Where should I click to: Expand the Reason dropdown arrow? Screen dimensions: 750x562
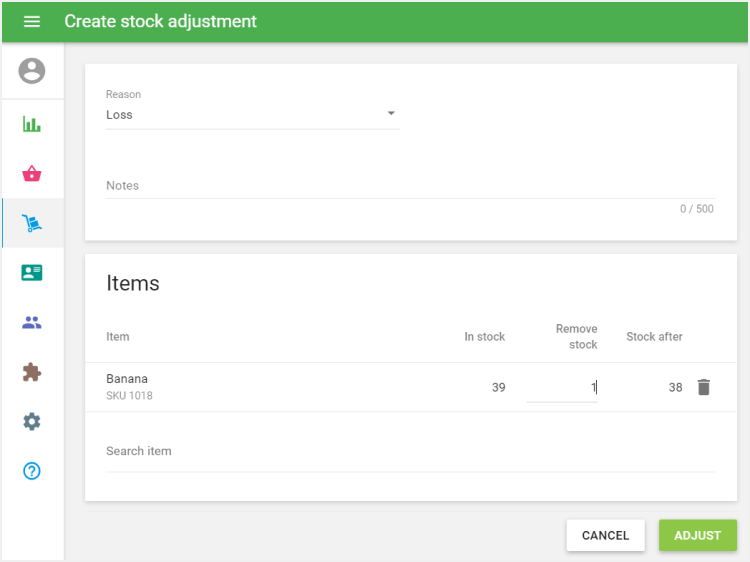[x=391, y=114]
